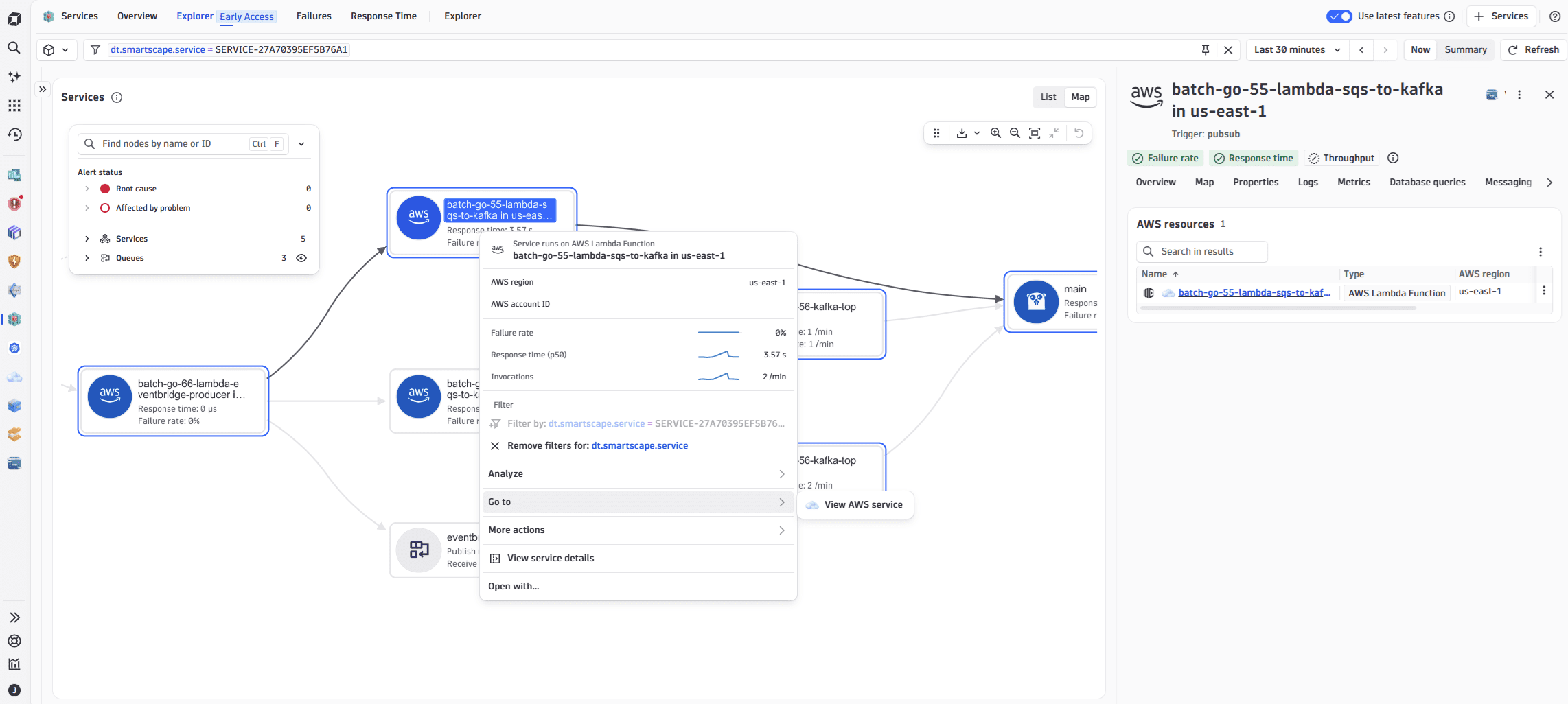Viewport: 1568px width, 704px height.
Task: Open AWS resources options kebab menu
Action: coord(1541,252)
